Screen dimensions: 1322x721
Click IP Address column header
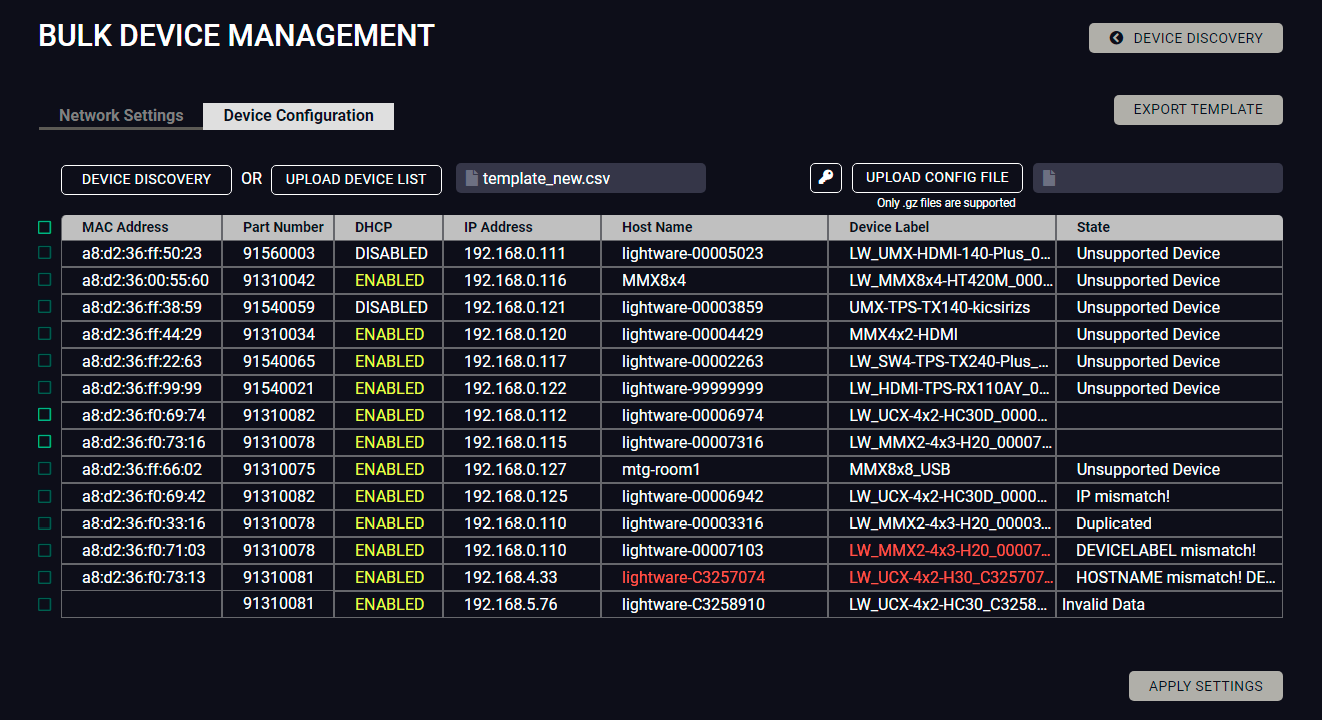click(522, 227)
